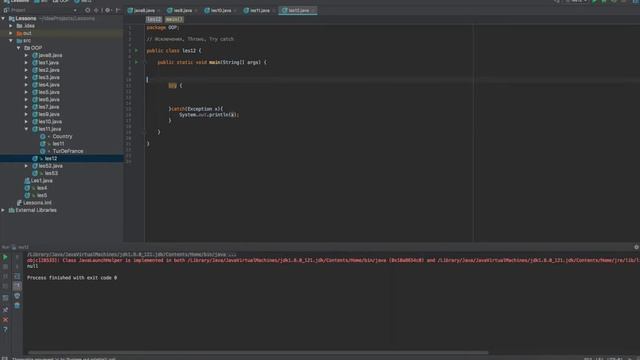Image resolution: width=640 pixels, height=360 pixels.
Task: Clear console with the trash icon
Action: coord(17,306)
